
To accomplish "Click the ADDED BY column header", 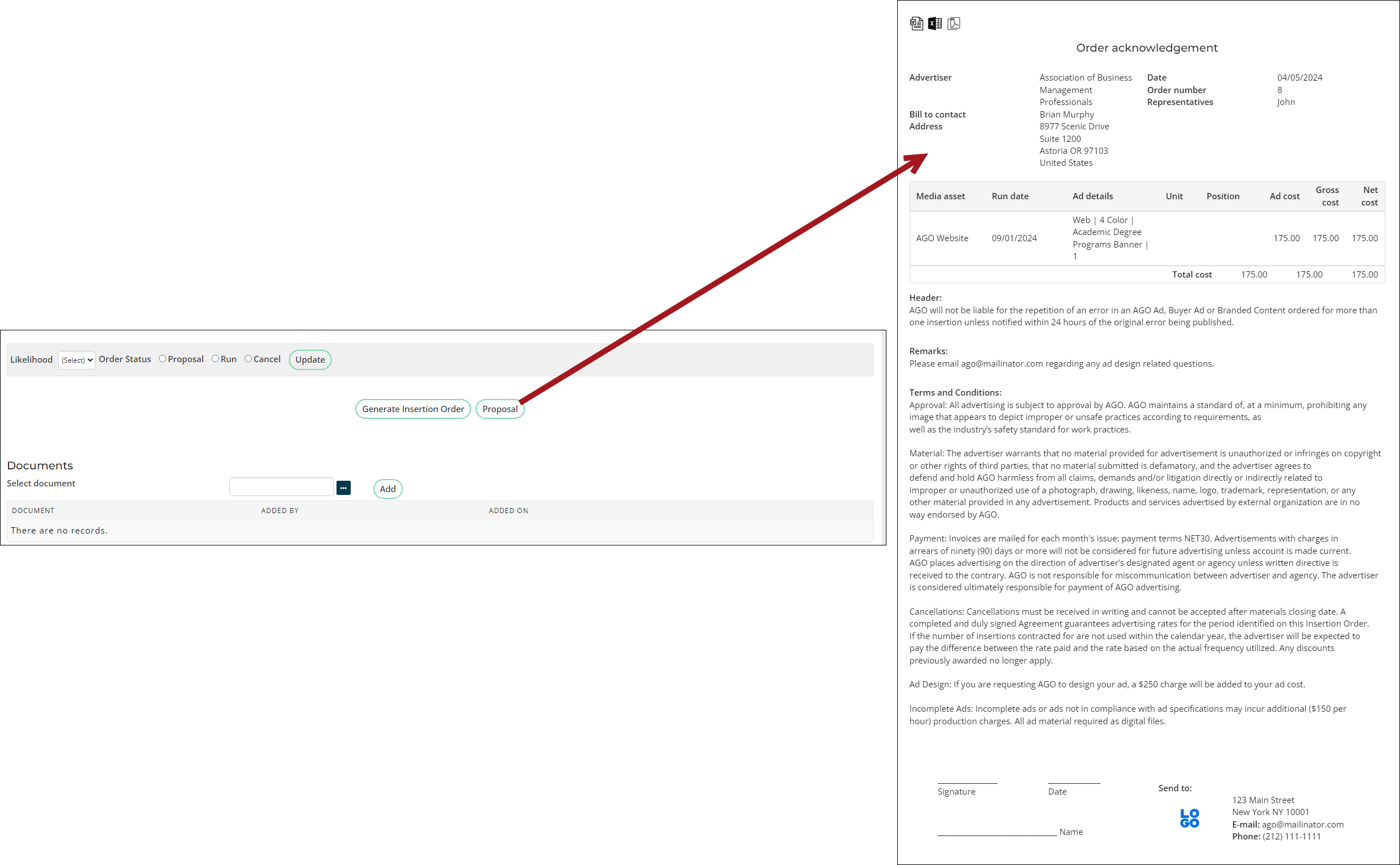I will 280,510.
